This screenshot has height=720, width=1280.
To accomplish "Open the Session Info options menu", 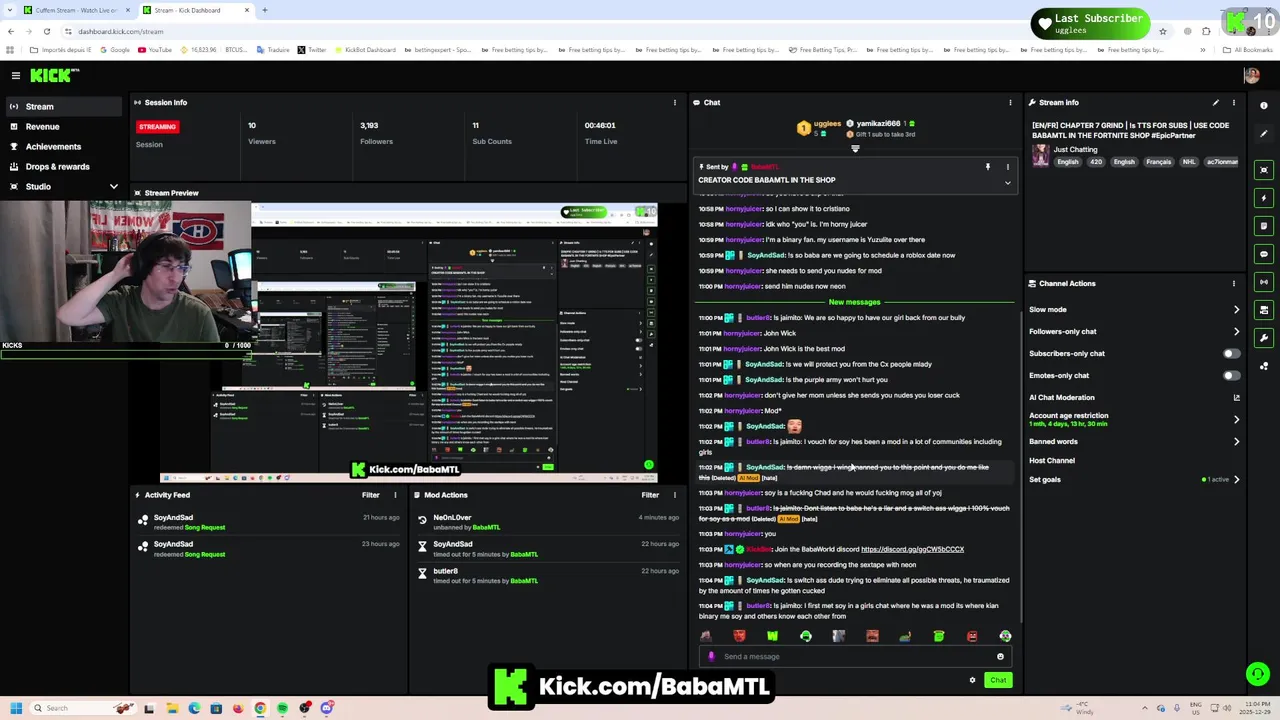I will point(675,102).
